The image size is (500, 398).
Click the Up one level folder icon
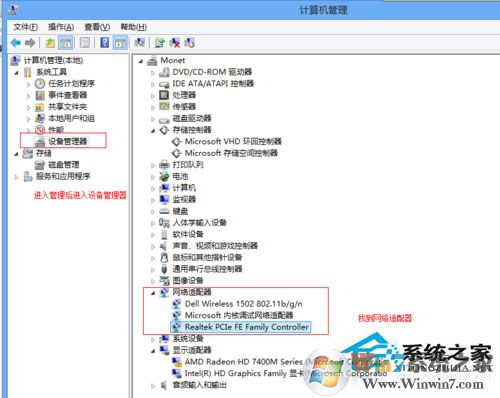click(x=50, y=43)
